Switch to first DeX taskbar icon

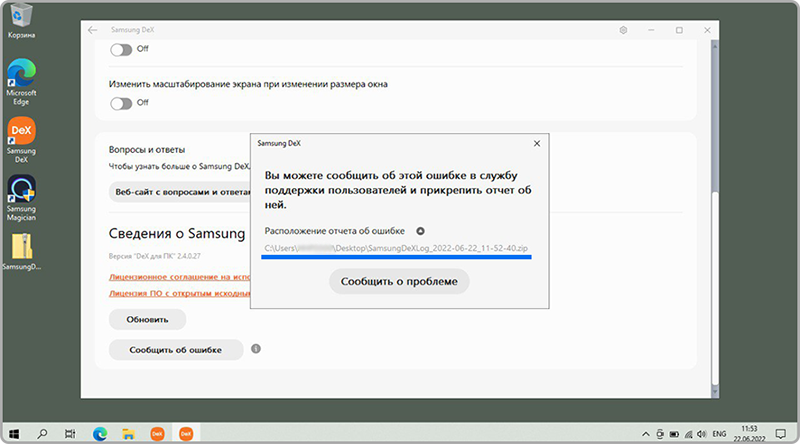(x=157, y=434)
